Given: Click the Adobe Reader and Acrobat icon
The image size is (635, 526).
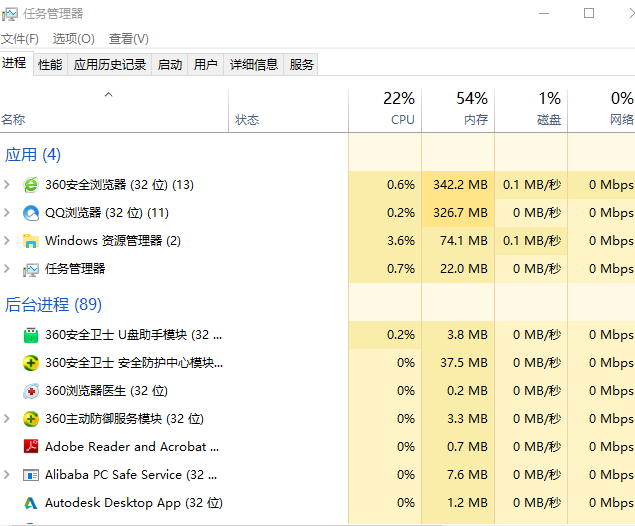Looking at the screenshot, I should click(31, 447).
